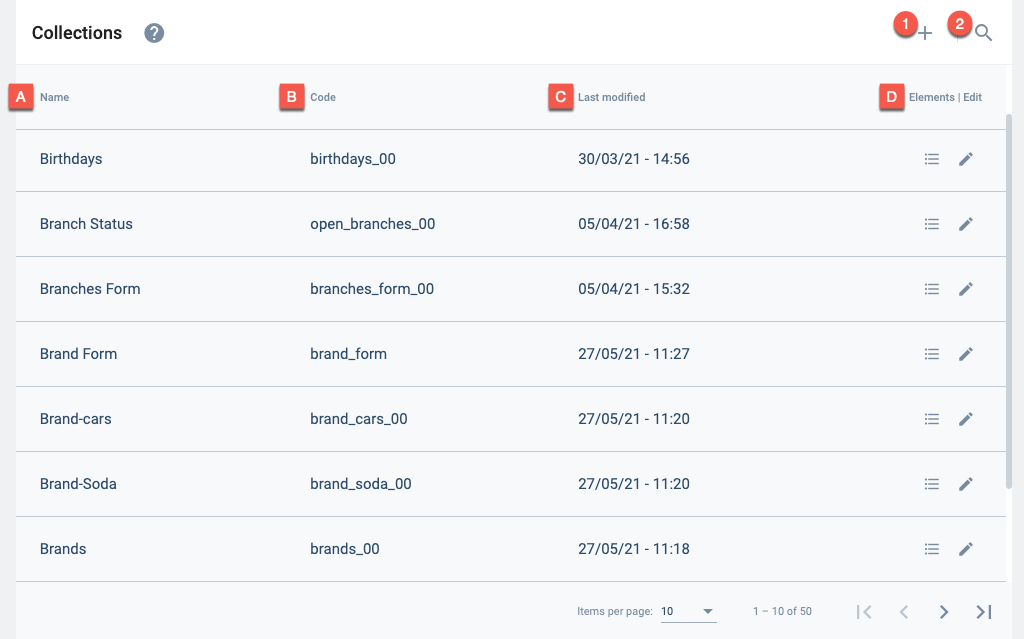The width and height of the screenshot is (1024, 639).
Task: Click the brands_00 code cell
Action: pyautogui.click(x=345, y=549)
